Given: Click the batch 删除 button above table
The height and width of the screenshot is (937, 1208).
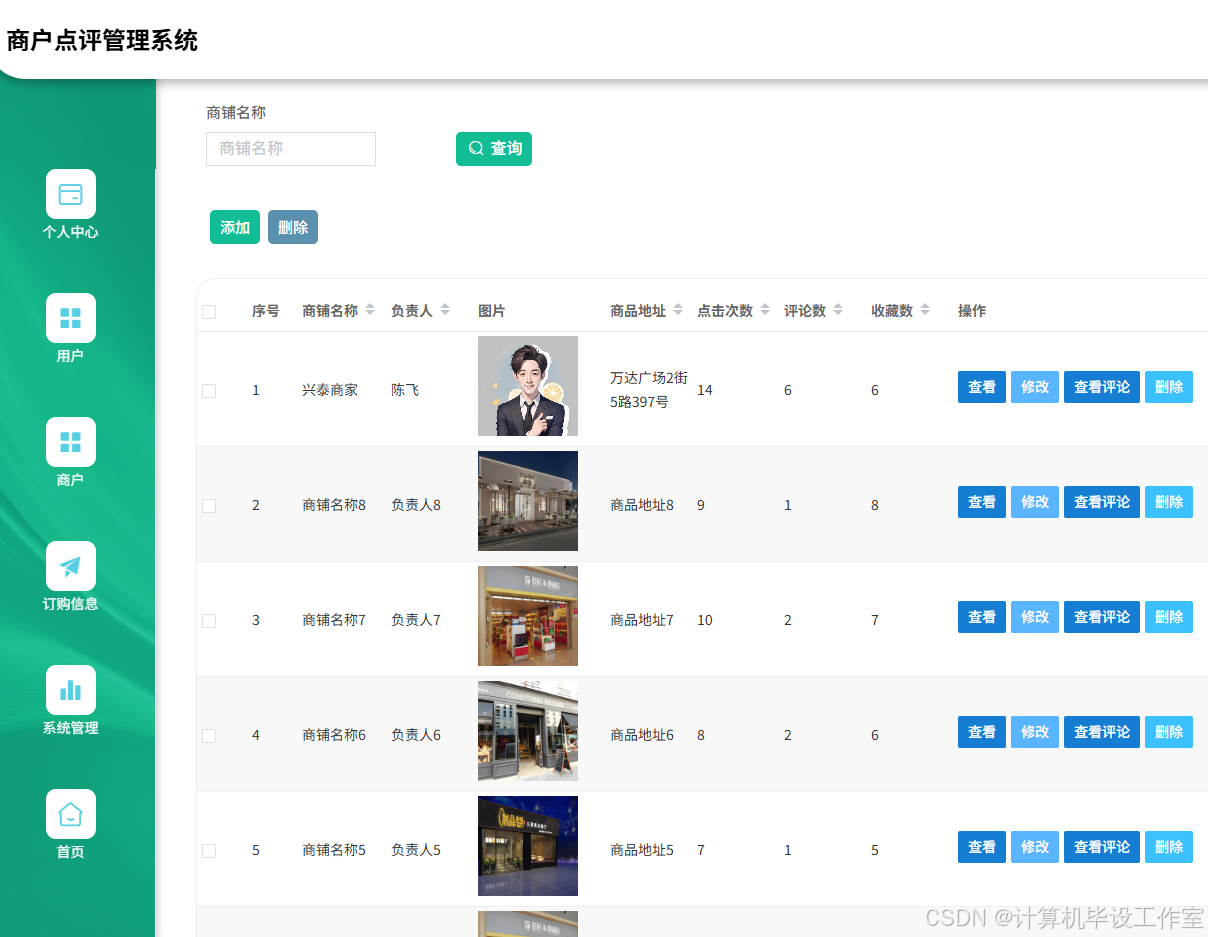Looking at the screenshot, I should coord(293,227).
